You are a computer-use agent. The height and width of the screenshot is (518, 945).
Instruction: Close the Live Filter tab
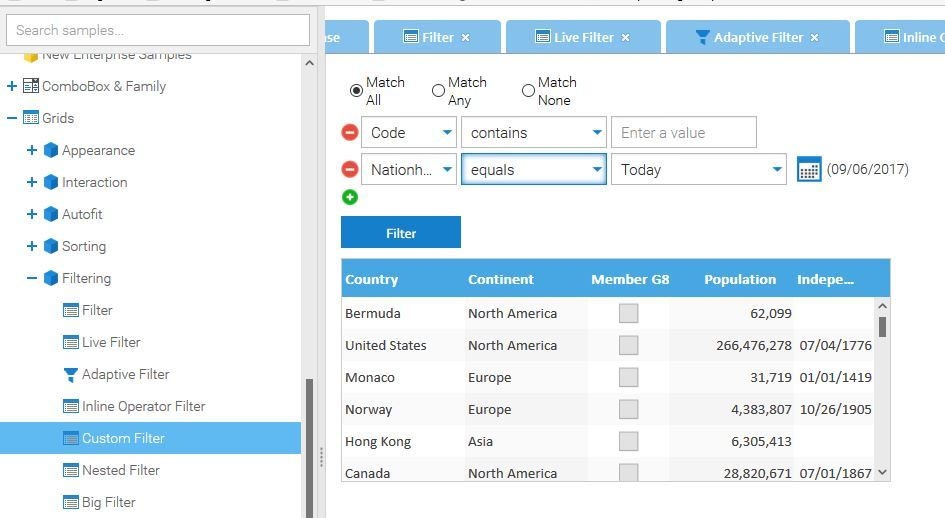tap(625, 37)
